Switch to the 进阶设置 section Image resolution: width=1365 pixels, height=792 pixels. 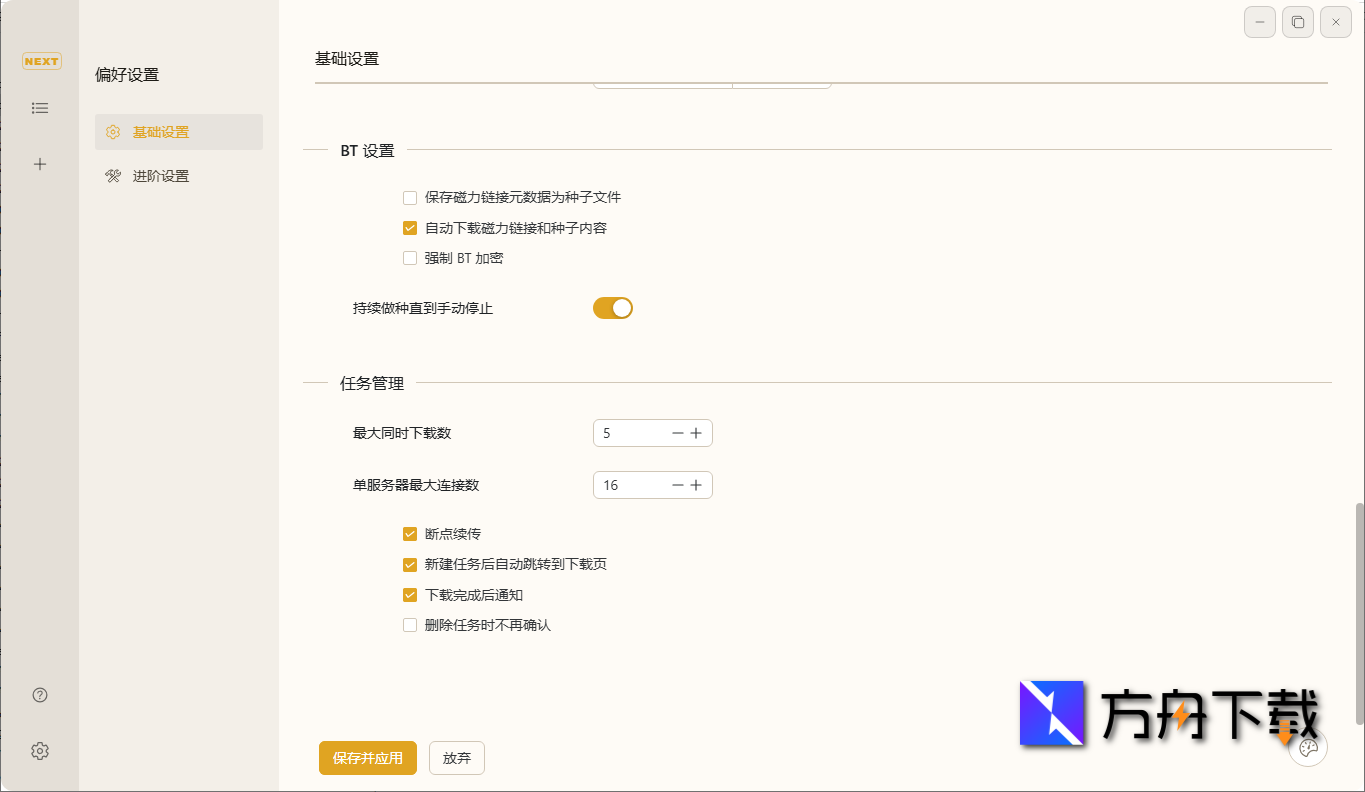click(x=162, y=175)
